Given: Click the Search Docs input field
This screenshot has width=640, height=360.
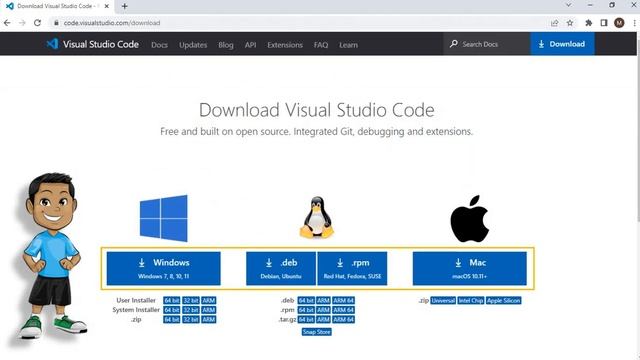Looking at the screenshot, I should pos(487,44).
